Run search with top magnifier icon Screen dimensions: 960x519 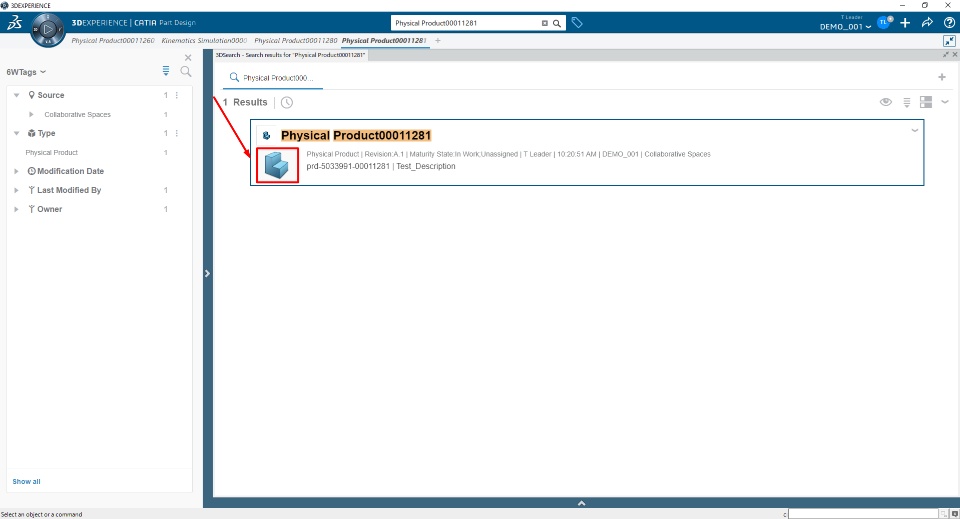pos(557,23)
